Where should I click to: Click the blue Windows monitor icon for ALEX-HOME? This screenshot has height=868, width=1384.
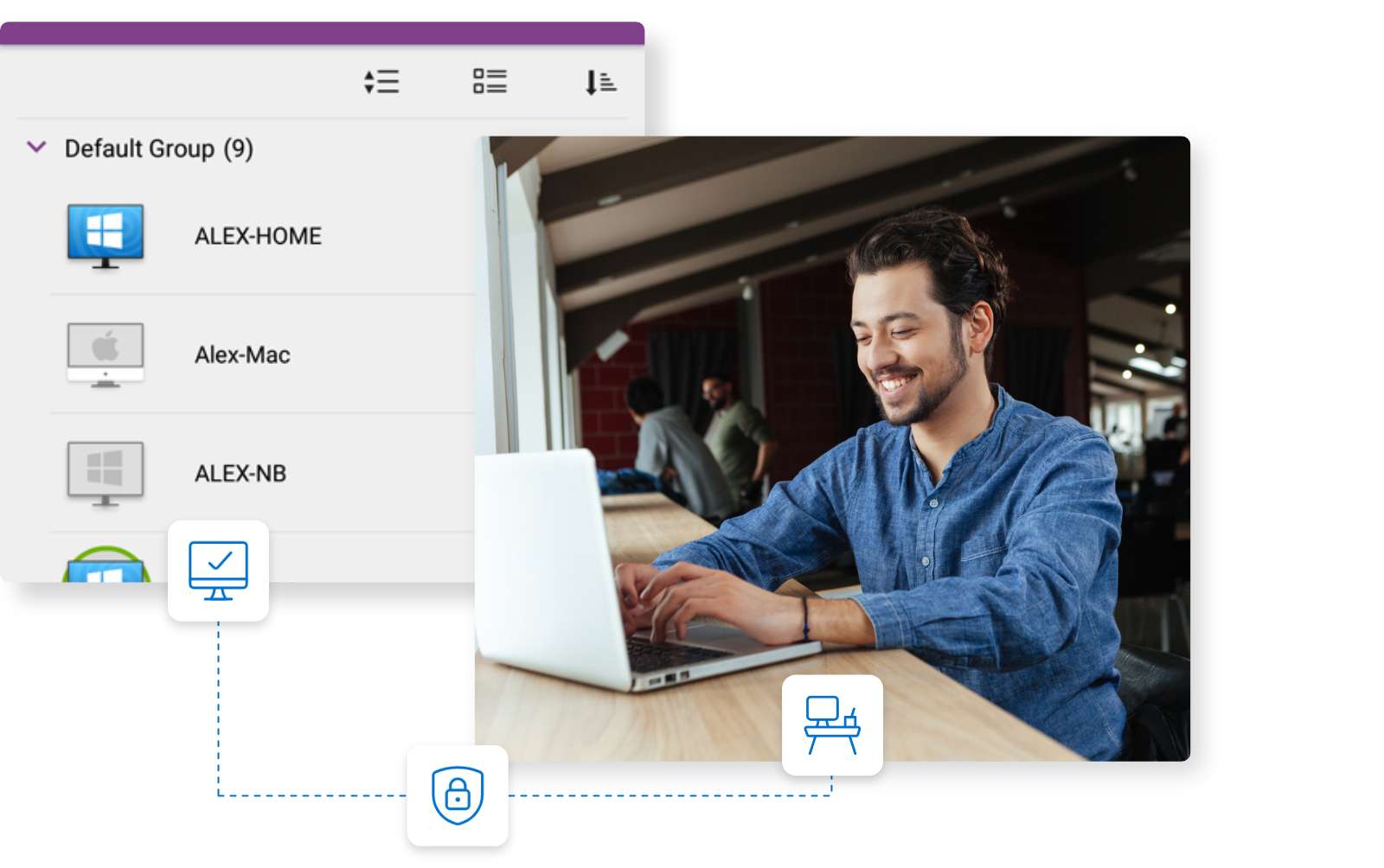(x=106, y=235)
